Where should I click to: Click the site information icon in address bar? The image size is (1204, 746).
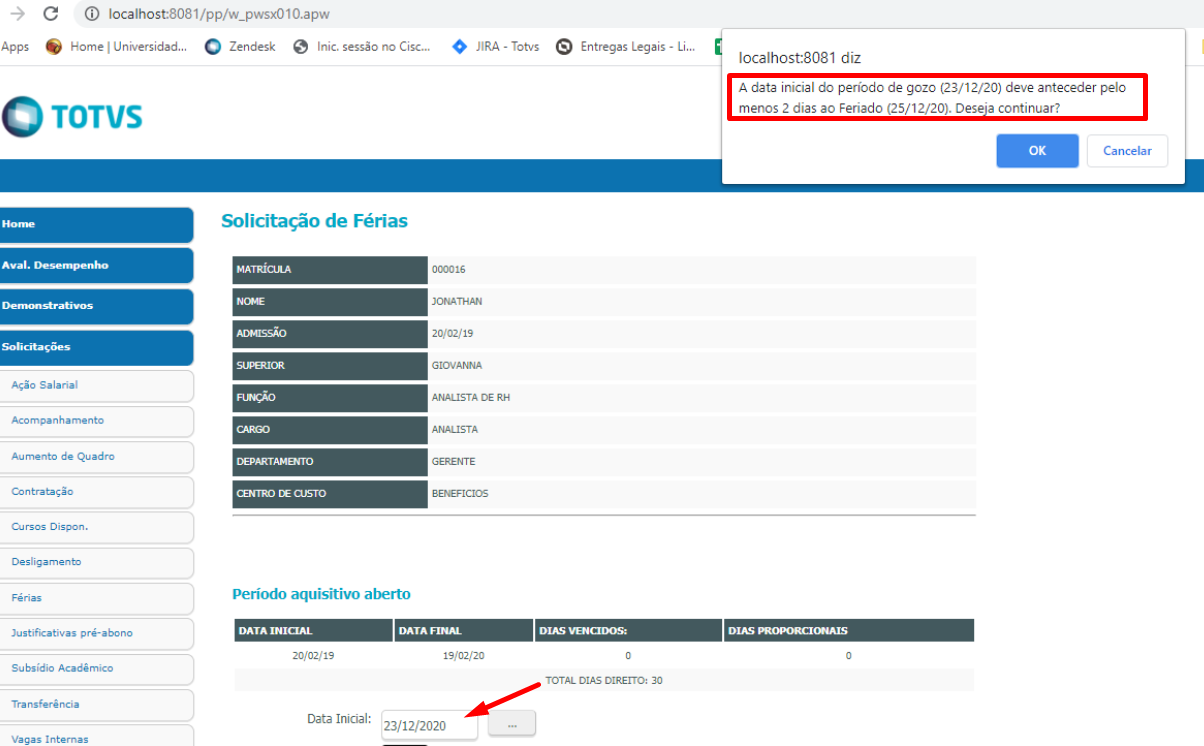click(x=91, y=14)
